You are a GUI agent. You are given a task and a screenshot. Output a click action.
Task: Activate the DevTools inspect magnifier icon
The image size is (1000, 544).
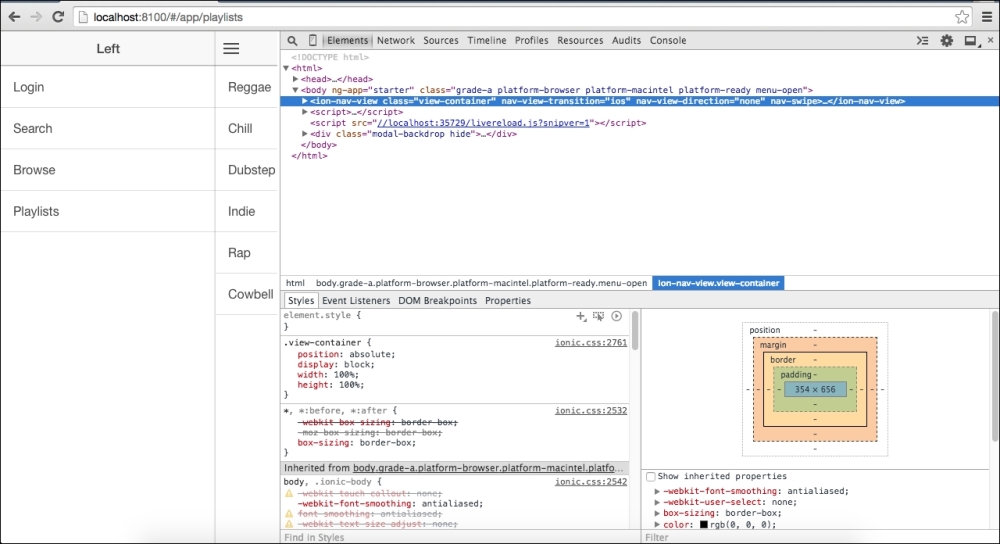pyautogui.click(x=292, y=41)
